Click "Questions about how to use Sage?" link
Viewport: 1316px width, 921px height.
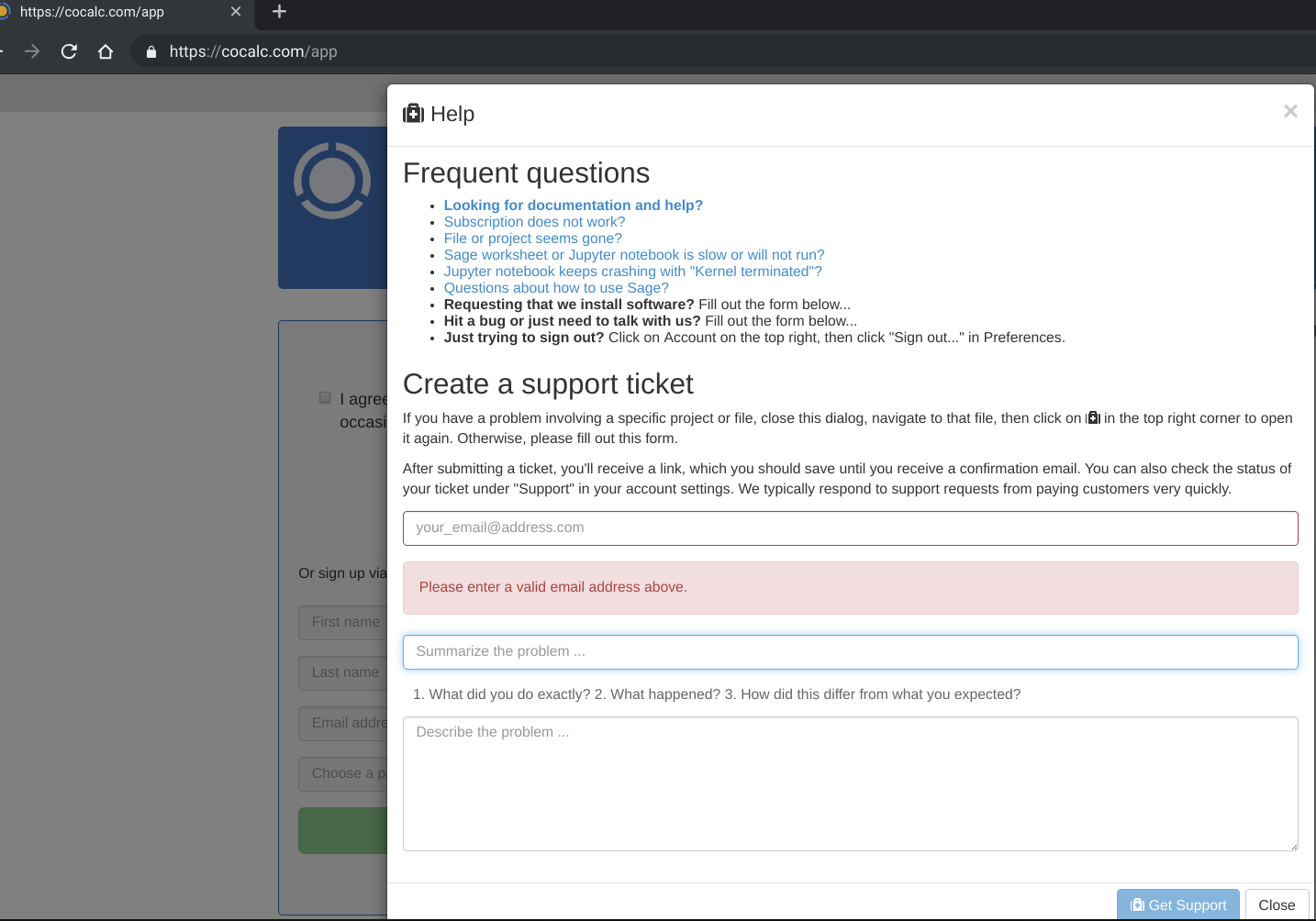[x=556, y=287]
